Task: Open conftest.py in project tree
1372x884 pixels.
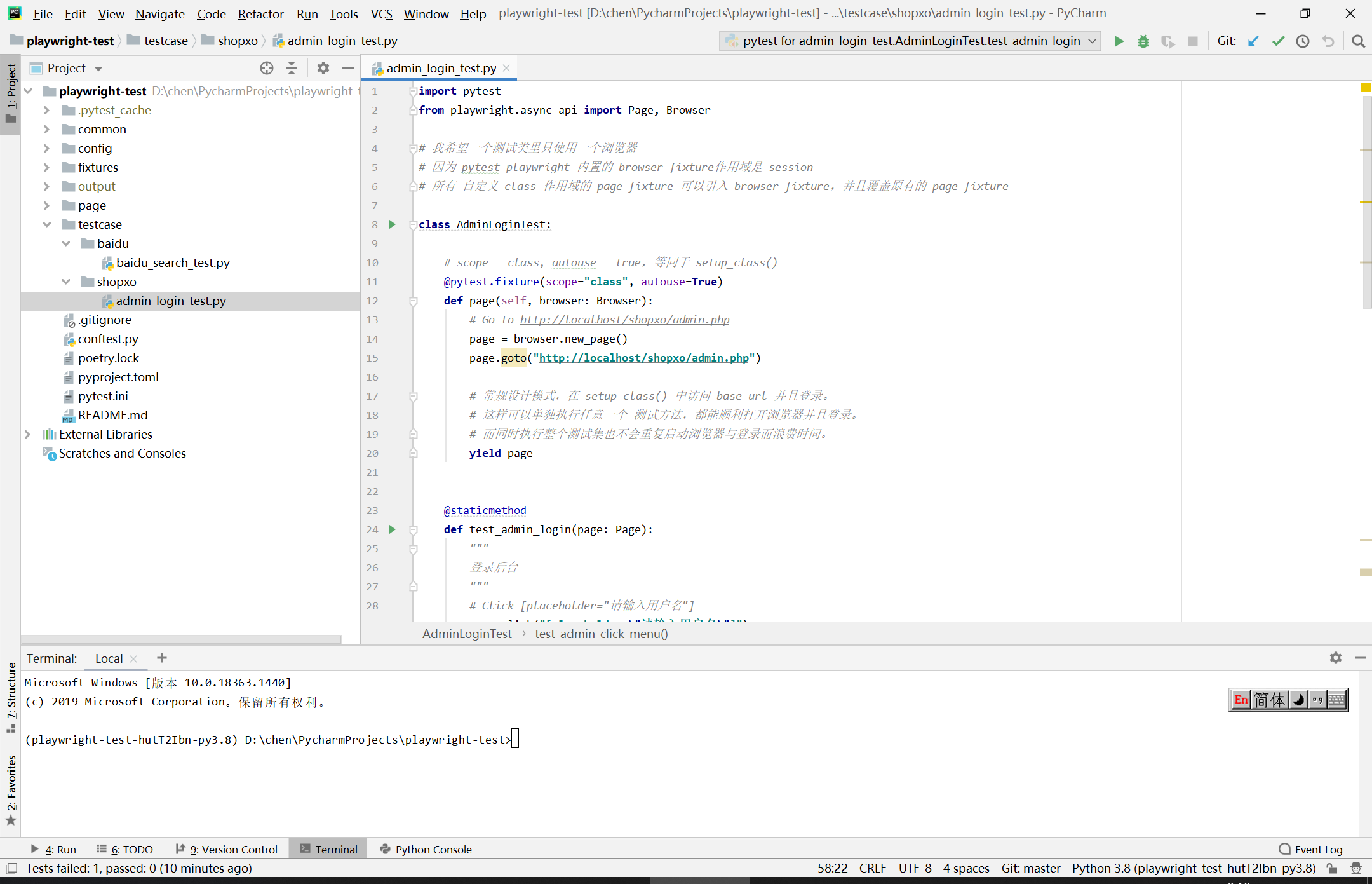Action: tap(108, 339)
